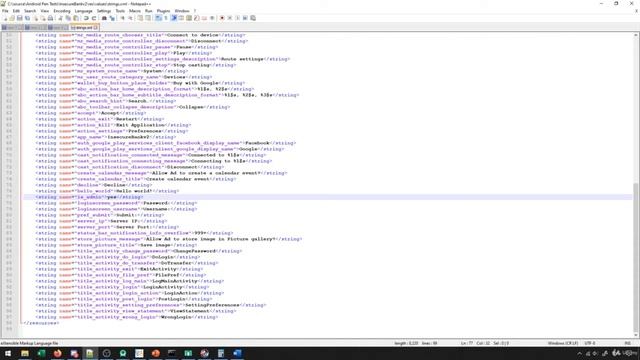Click the Stop Recording macro icon
The width and height of the screenshot is (640, 360).
click(229, 18)
